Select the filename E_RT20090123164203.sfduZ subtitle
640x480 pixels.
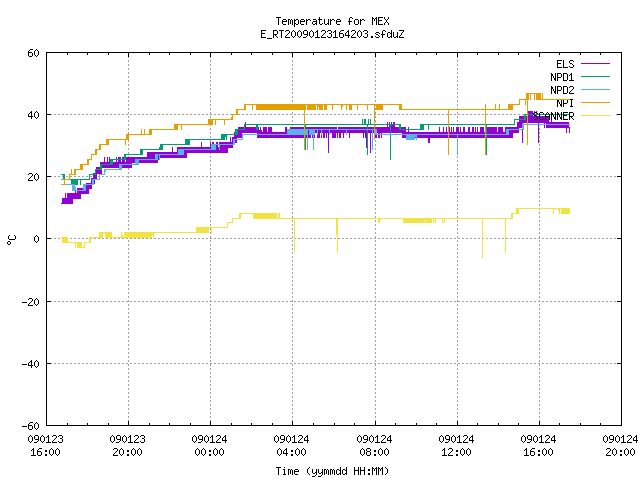(x=332, y=34)
